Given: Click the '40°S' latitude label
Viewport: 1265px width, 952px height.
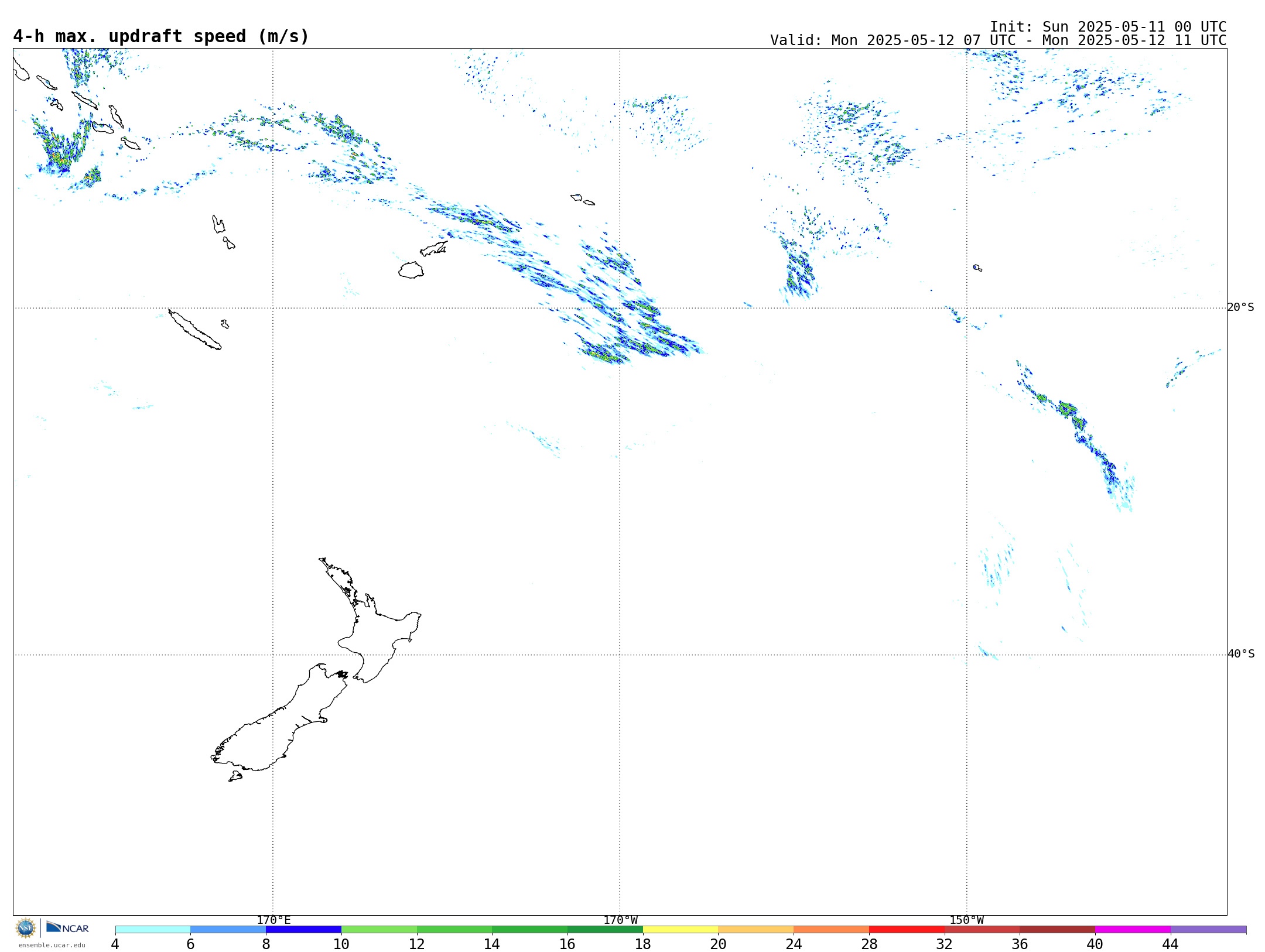Looking at the screenshot, I should coord(1241,654).
